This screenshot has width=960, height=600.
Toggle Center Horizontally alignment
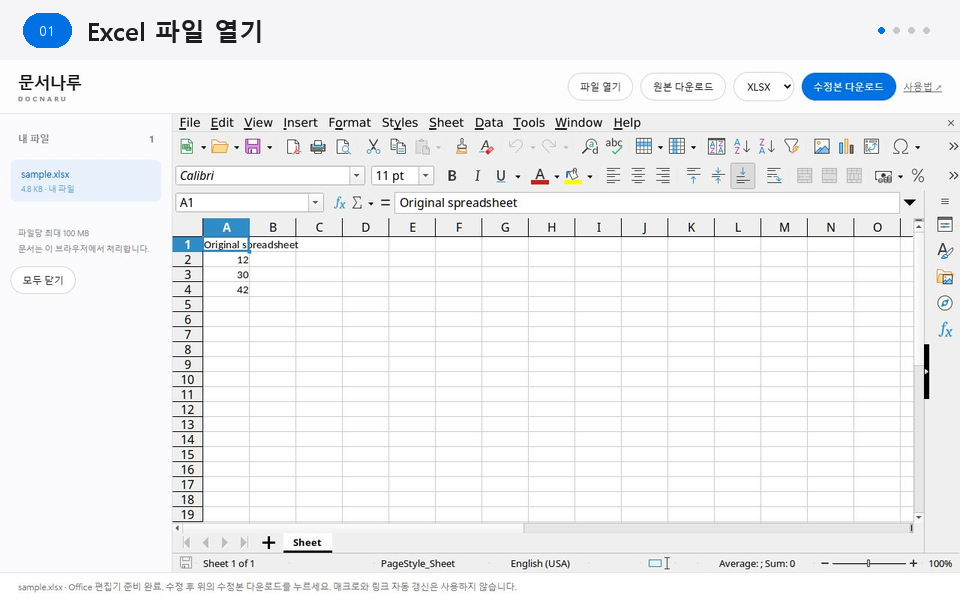[638, 176]
